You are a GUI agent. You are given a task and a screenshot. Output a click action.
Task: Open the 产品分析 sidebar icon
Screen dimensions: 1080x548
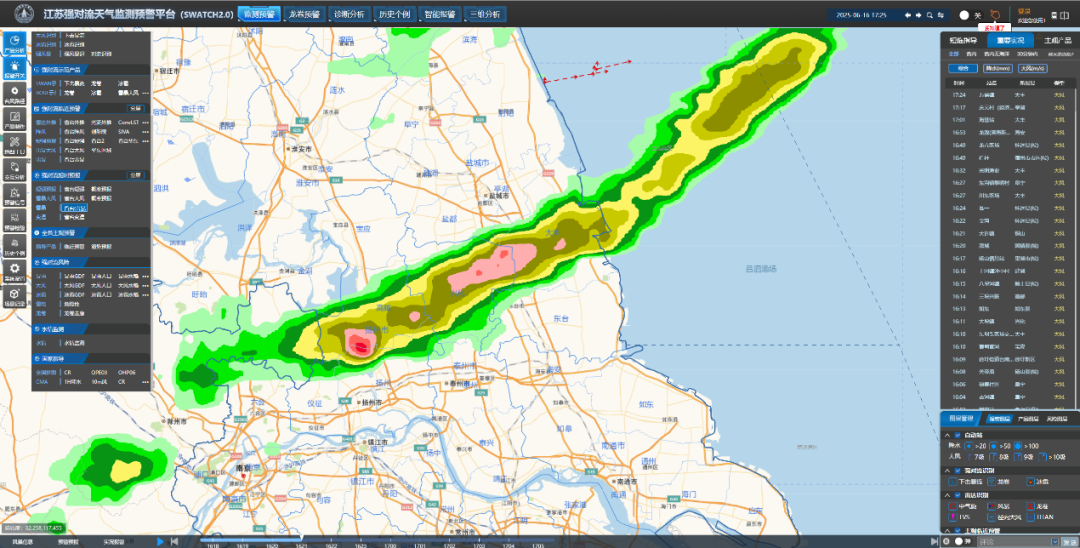(14, 42)
